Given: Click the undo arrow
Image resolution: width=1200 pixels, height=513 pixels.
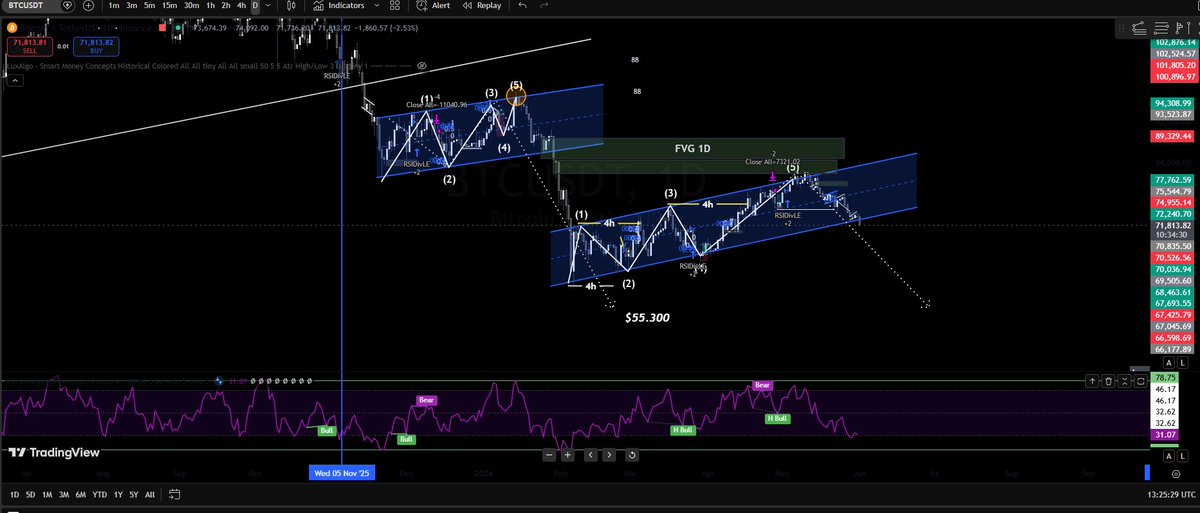Looking at the screenshot, I should pyautogui.click(x=523, y=6).
